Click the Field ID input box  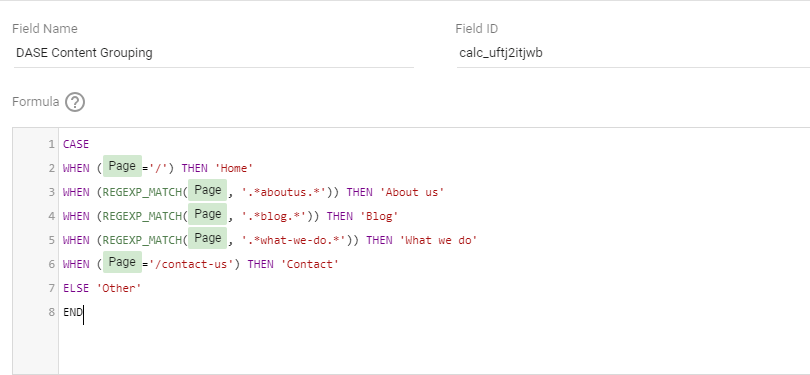pyautogui.click(x=633, y=53)
